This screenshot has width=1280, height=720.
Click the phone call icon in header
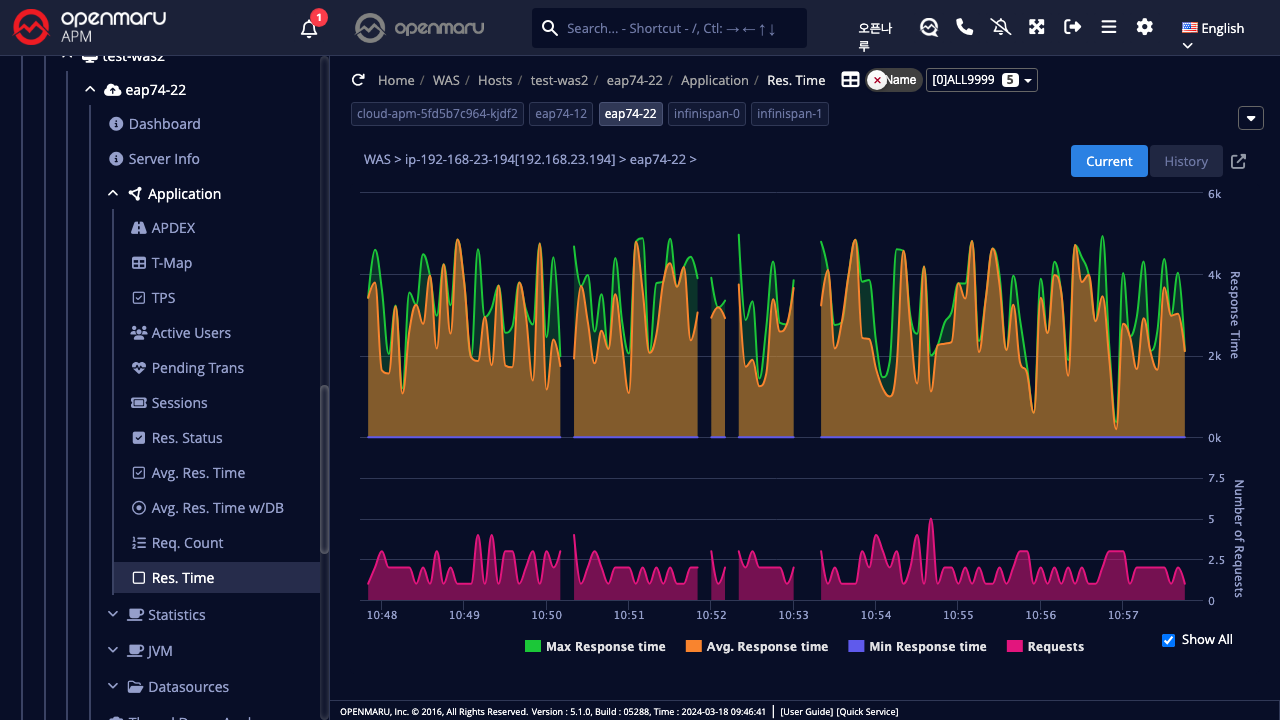[x=965, y=27]
